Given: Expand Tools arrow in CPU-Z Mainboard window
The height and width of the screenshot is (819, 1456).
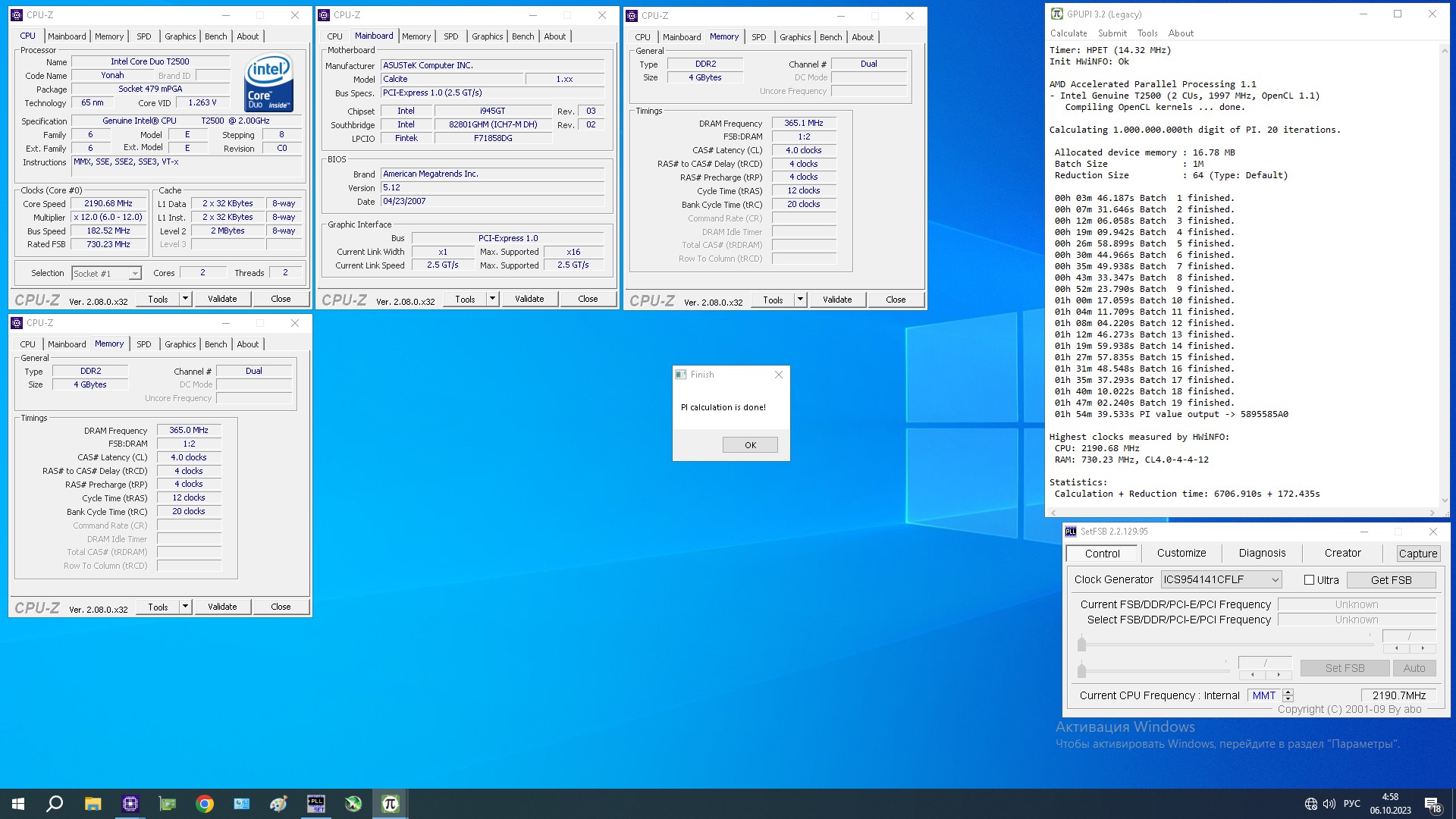Looking at the screenshot, I should pyautogui.click(x=492, y=299).
